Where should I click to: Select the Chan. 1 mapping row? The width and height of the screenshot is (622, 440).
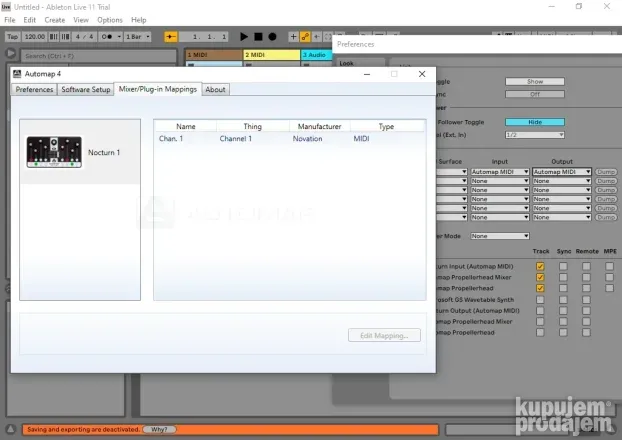[290, 138]
